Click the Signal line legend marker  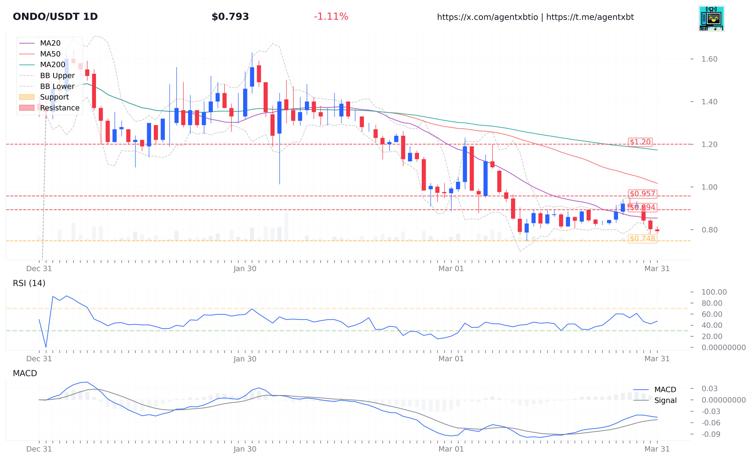coord(641,400)
